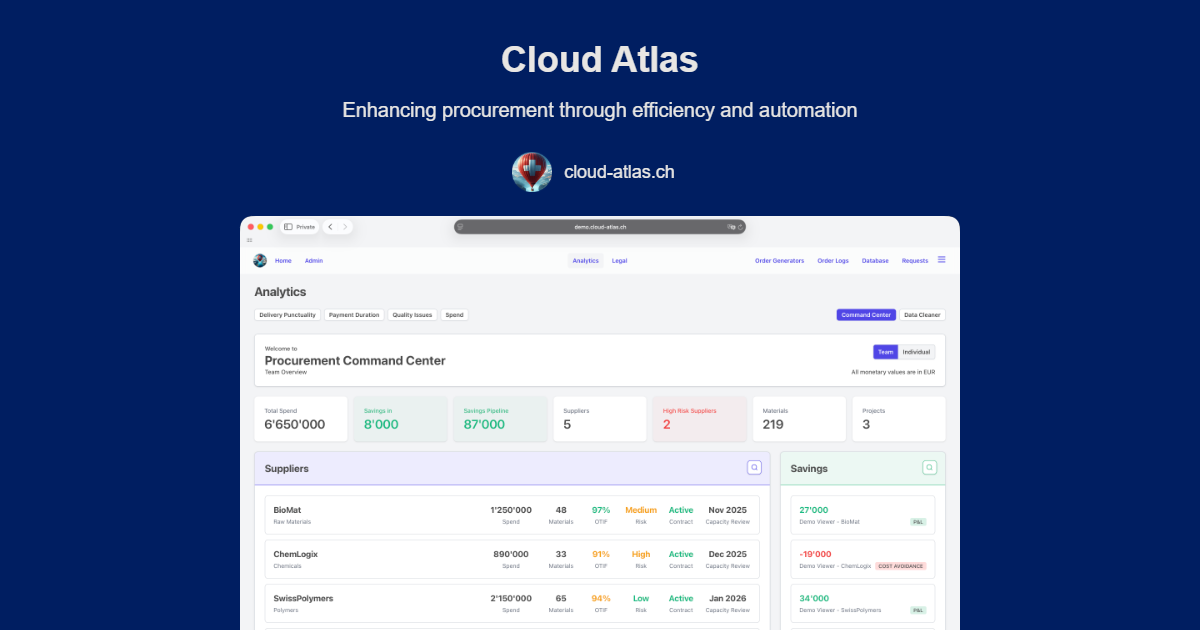Screen dimensions: 1200x630
Task: Click the Cloud Atlas balloon logo beside cloud-atlas.ch
Action: [531, 172]
